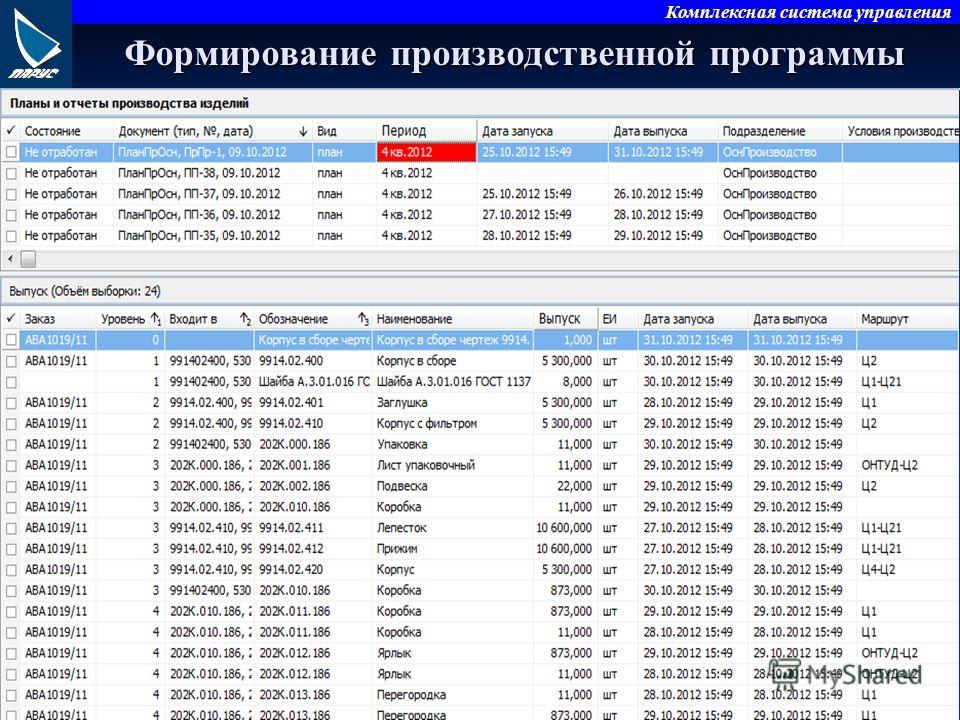Click Выпуск (Объём выборки: 24) panel title

[x=85, y=291]
